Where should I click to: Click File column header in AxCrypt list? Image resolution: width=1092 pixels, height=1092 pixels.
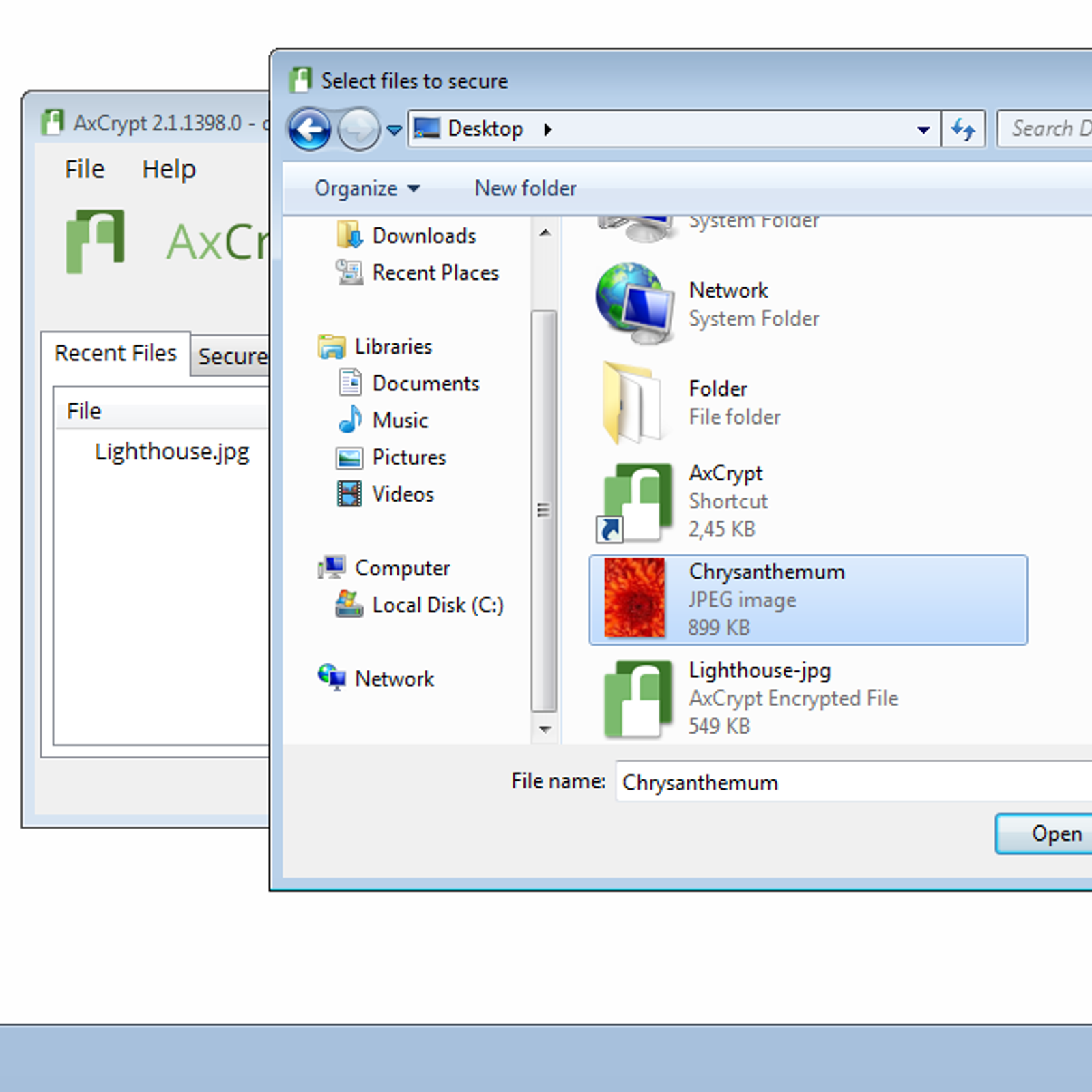click(x=162, y=411)
